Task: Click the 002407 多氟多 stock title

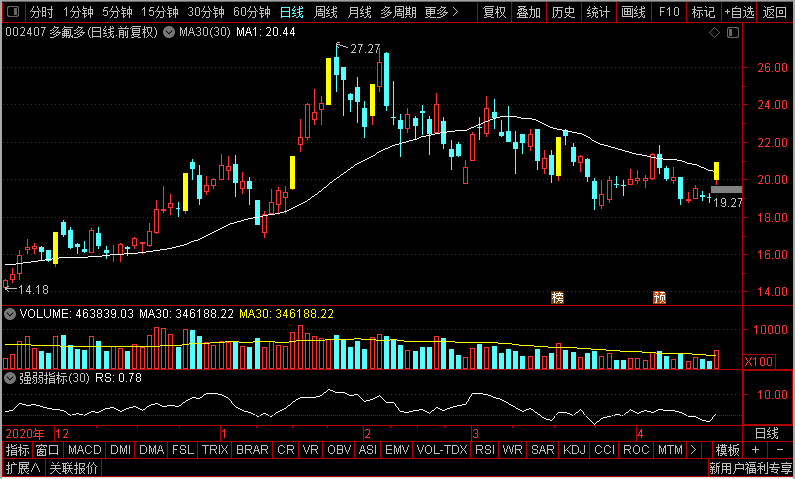Action: coord(84,33)
